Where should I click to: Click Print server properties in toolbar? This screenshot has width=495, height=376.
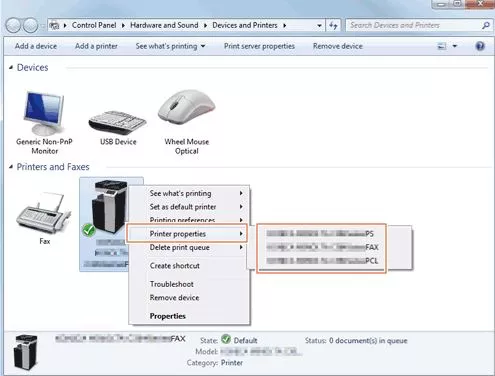(259, 46)
